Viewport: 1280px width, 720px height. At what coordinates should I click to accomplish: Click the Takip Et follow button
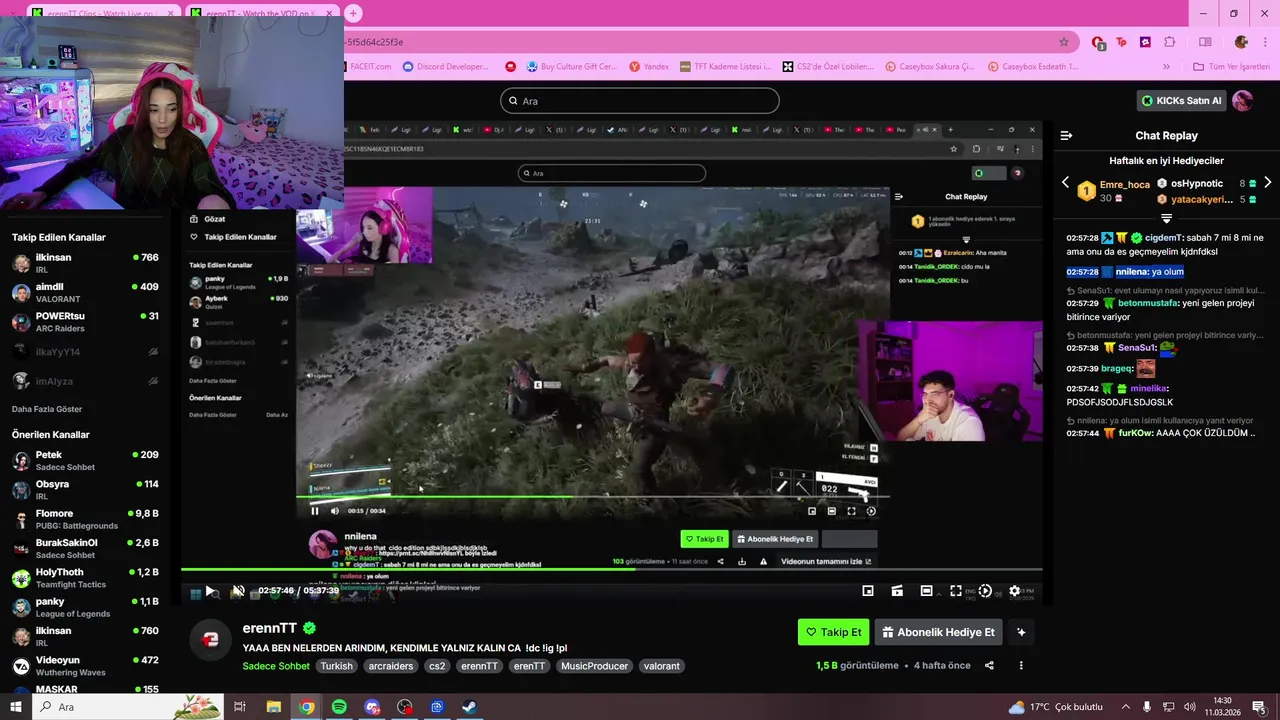(x=834, y=632)
